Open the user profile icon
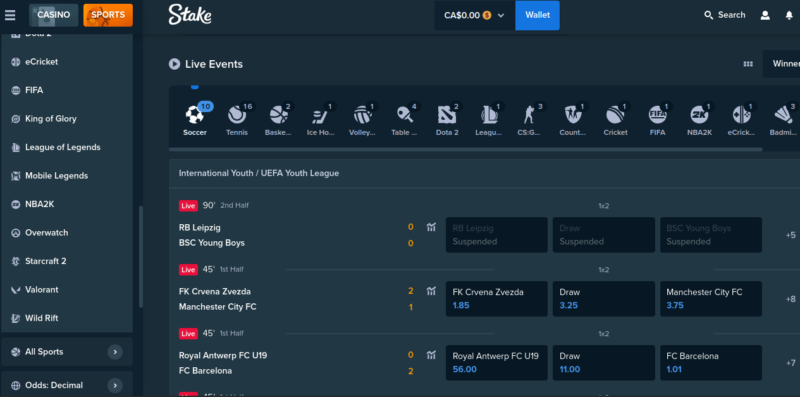This screenshot has width=800, height=397. click(x=765, y=15)
